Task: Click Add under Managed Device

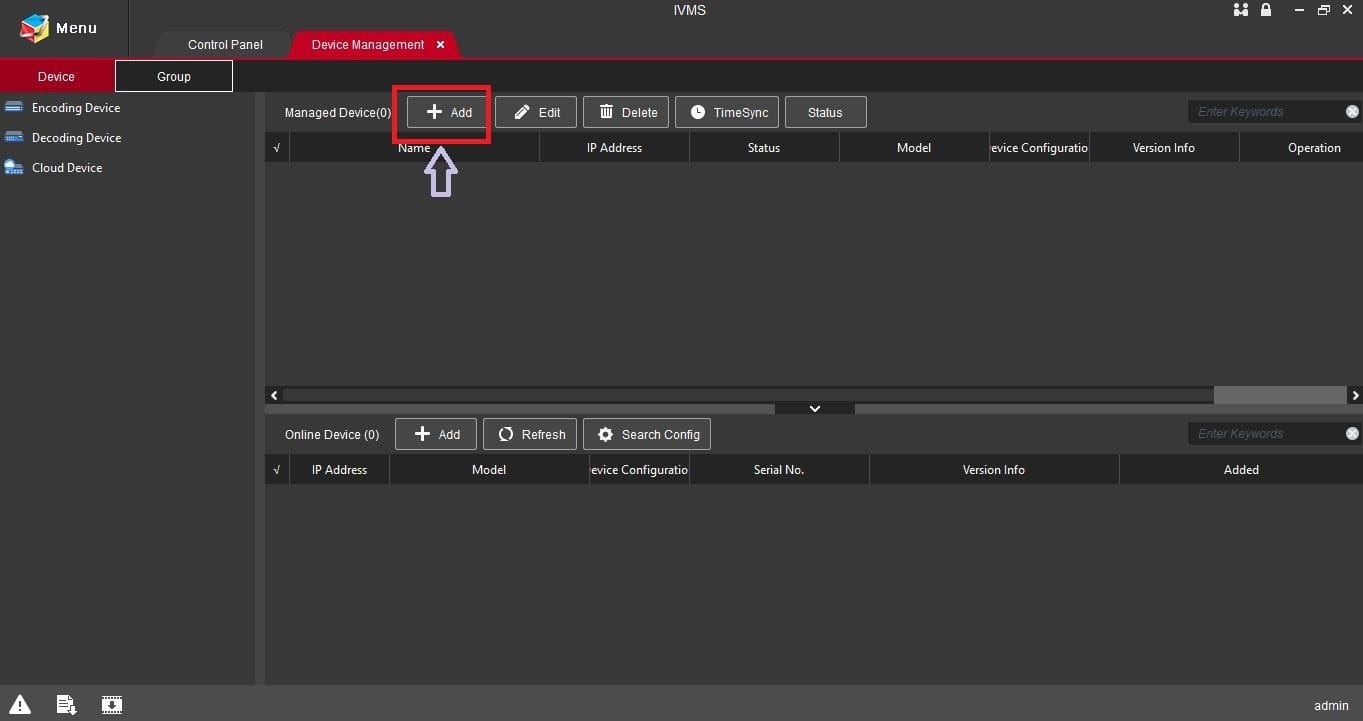Action: click(444, 112)
